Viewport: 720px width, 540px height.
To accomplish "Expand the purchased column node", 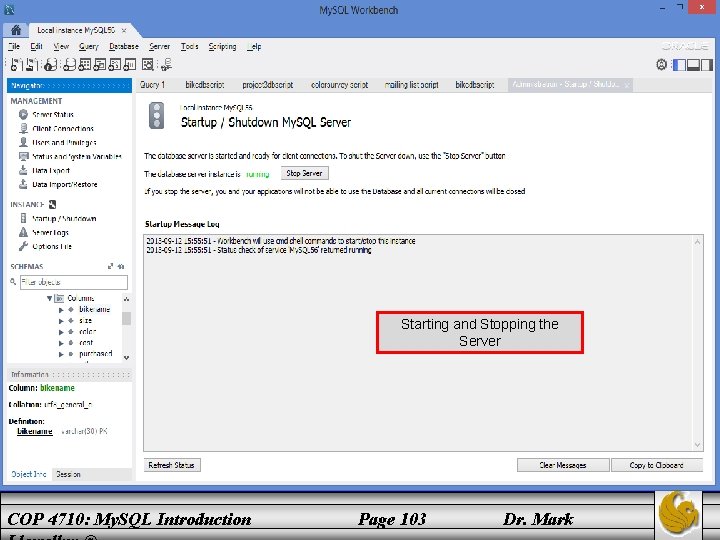I will 61,354.
